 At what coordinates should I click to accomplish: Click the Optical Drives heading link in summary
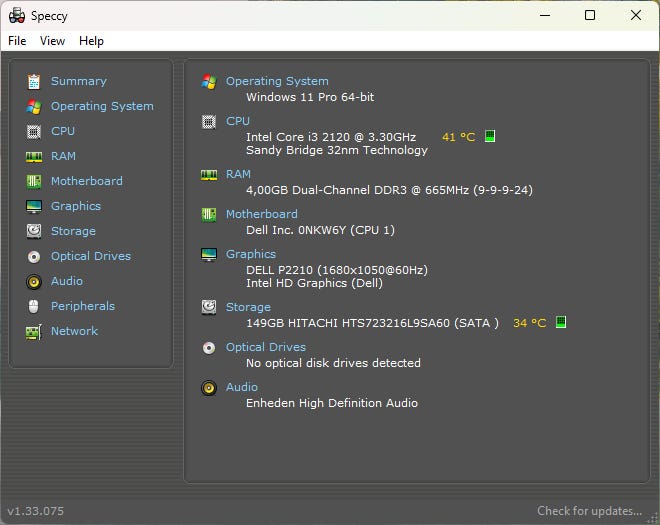(266, 347)
